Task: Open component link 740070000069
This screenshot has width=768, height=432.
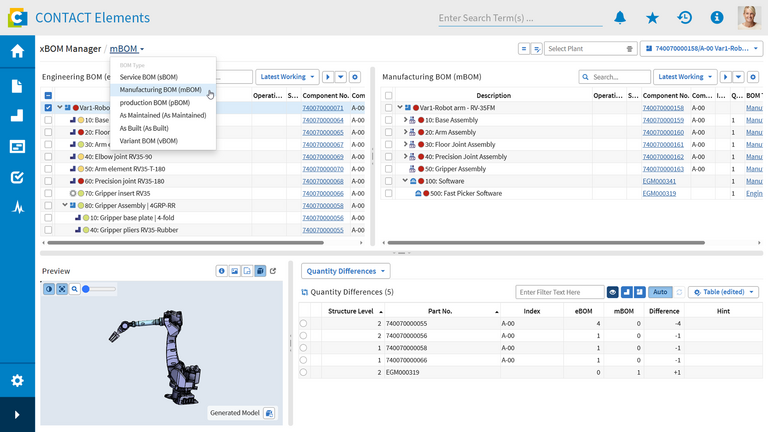Action: [x=323, y=157]
